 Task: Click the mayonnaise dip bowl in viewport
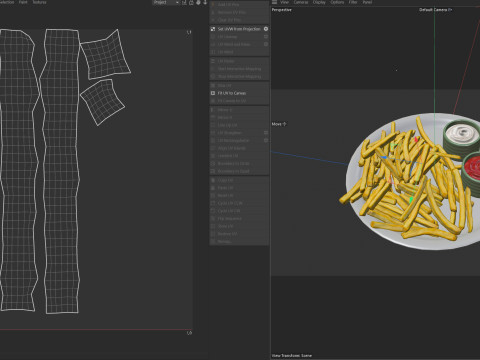coord(462,136)
